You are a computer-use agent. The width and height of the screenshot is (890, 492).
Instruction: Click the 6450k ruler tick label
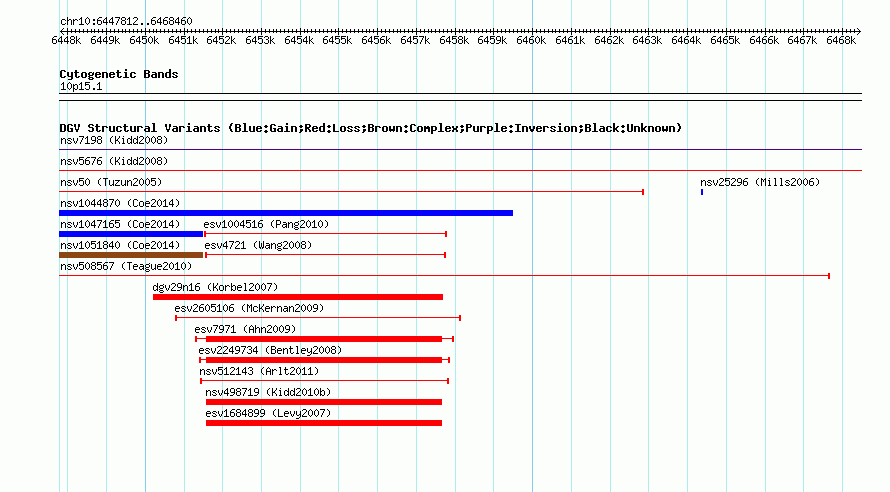point(144,40)
